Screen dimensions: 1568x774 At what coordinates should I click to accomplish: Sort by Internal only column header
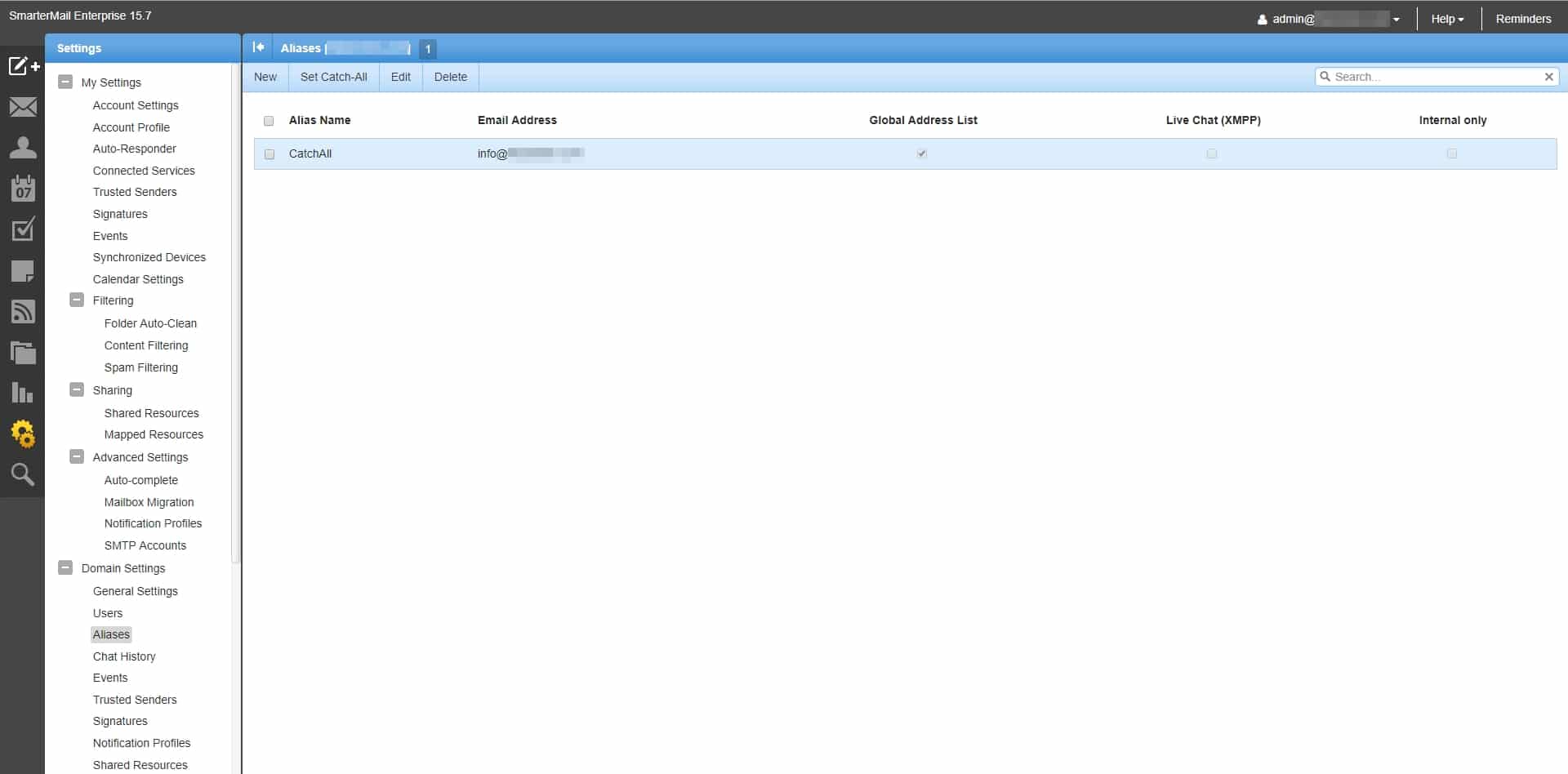click(x=1453, y=120)
